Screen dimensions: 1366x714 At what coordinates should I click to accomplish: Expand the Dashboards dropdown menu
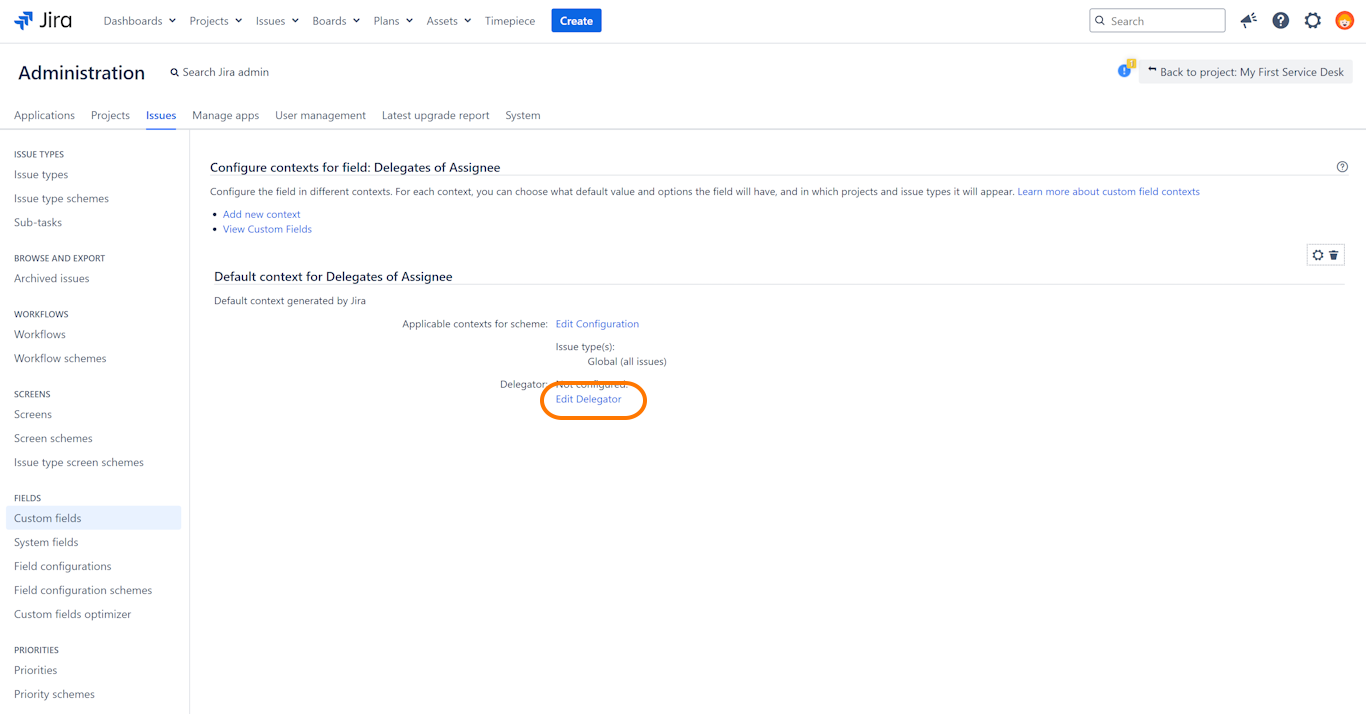click(x=139, y=21)
